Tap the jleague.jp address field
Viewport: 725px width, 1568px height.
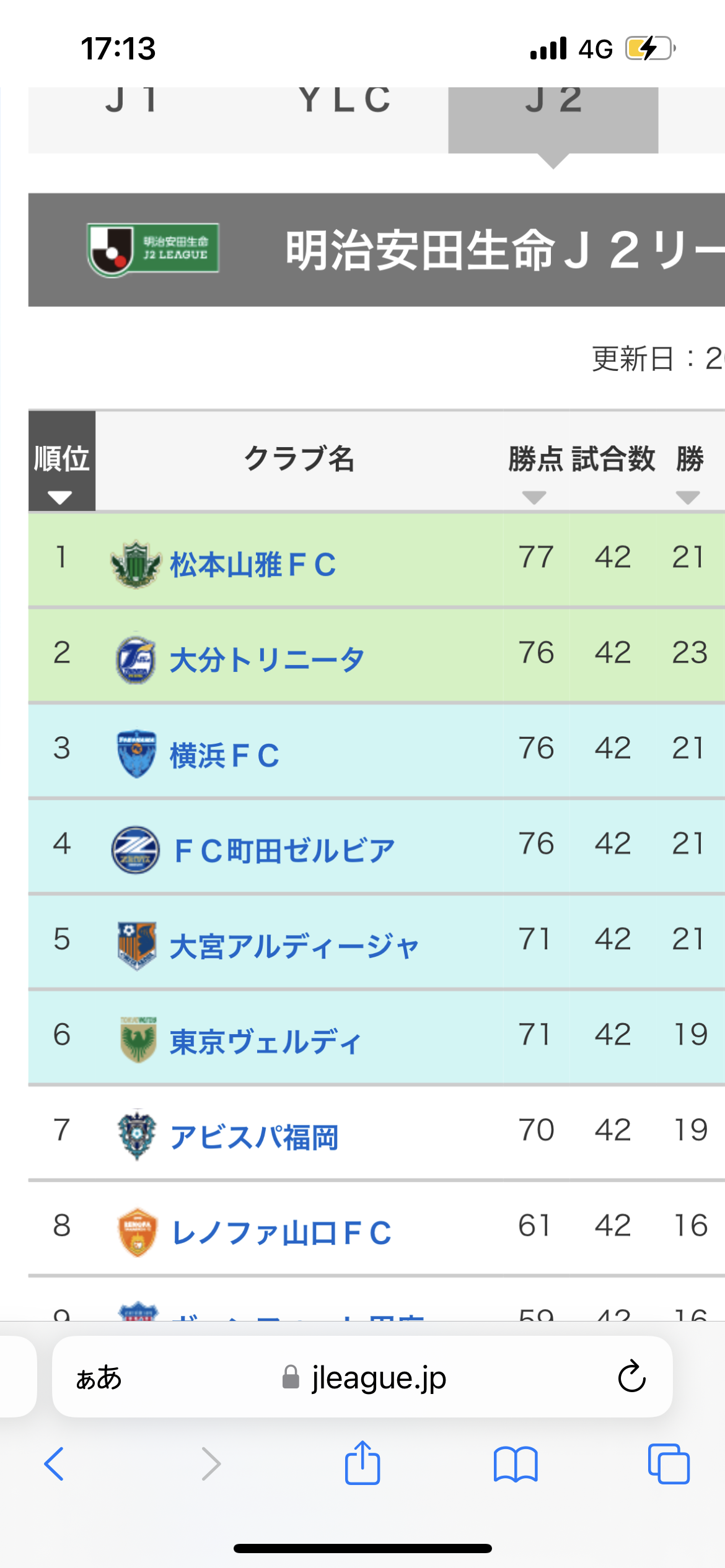coord(378,1377)
